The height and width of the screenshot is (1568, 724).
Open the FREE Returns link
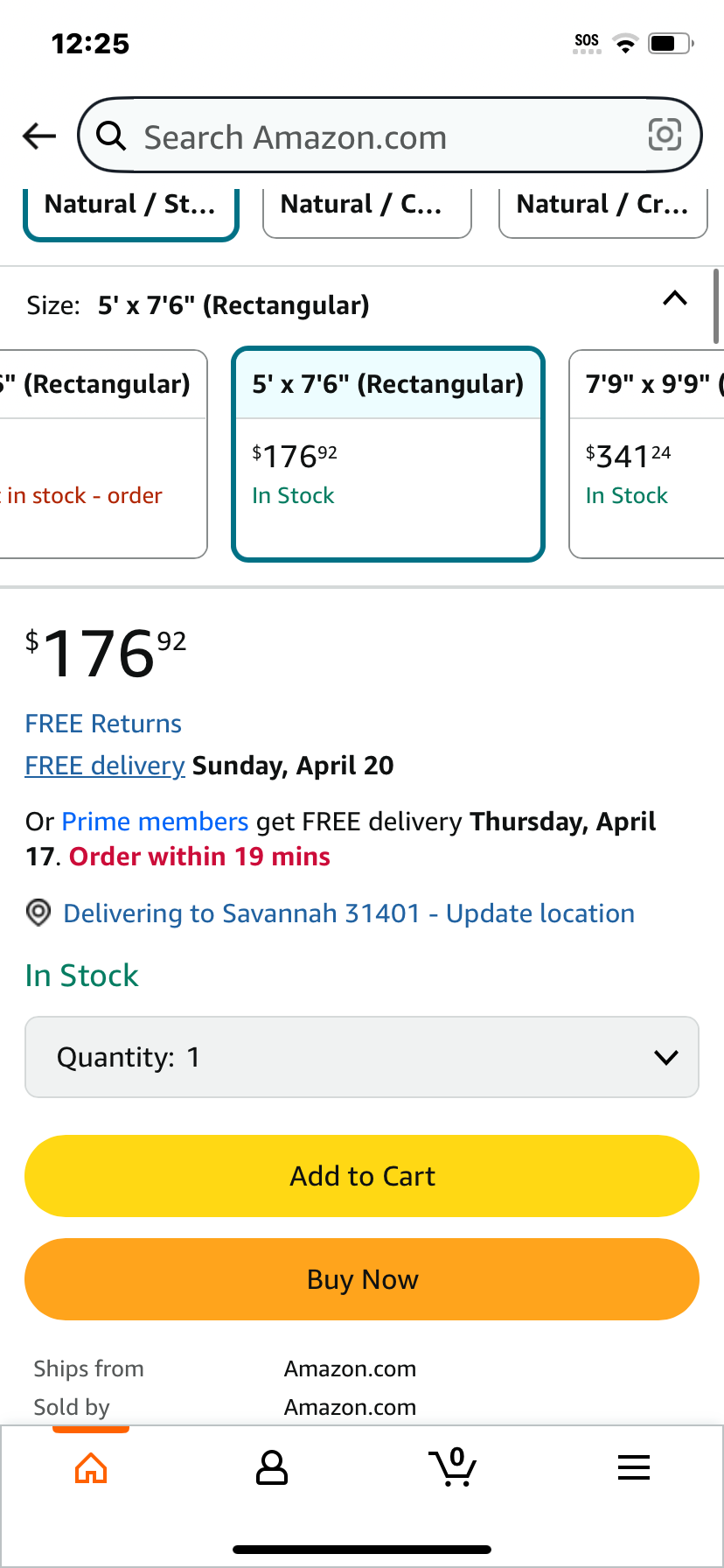pyautogui.click(x=103, y=724)
